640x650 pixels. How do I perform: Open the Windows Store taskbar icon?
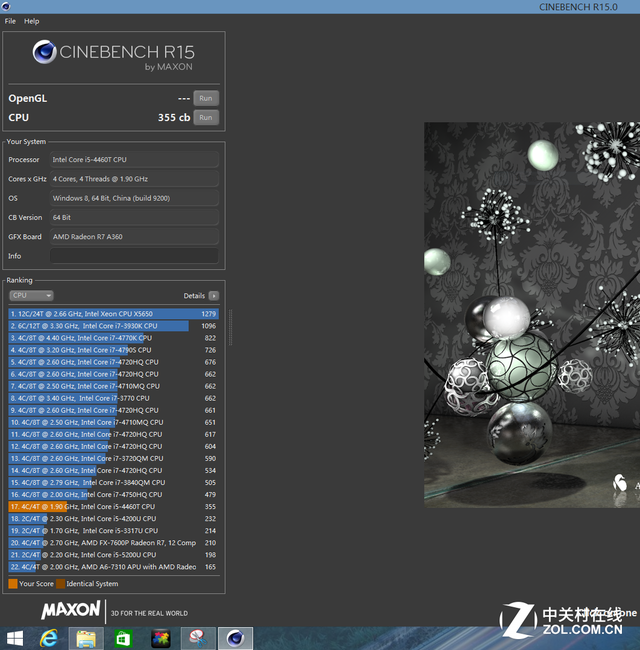pyautogui.click(x=123, y=639)
